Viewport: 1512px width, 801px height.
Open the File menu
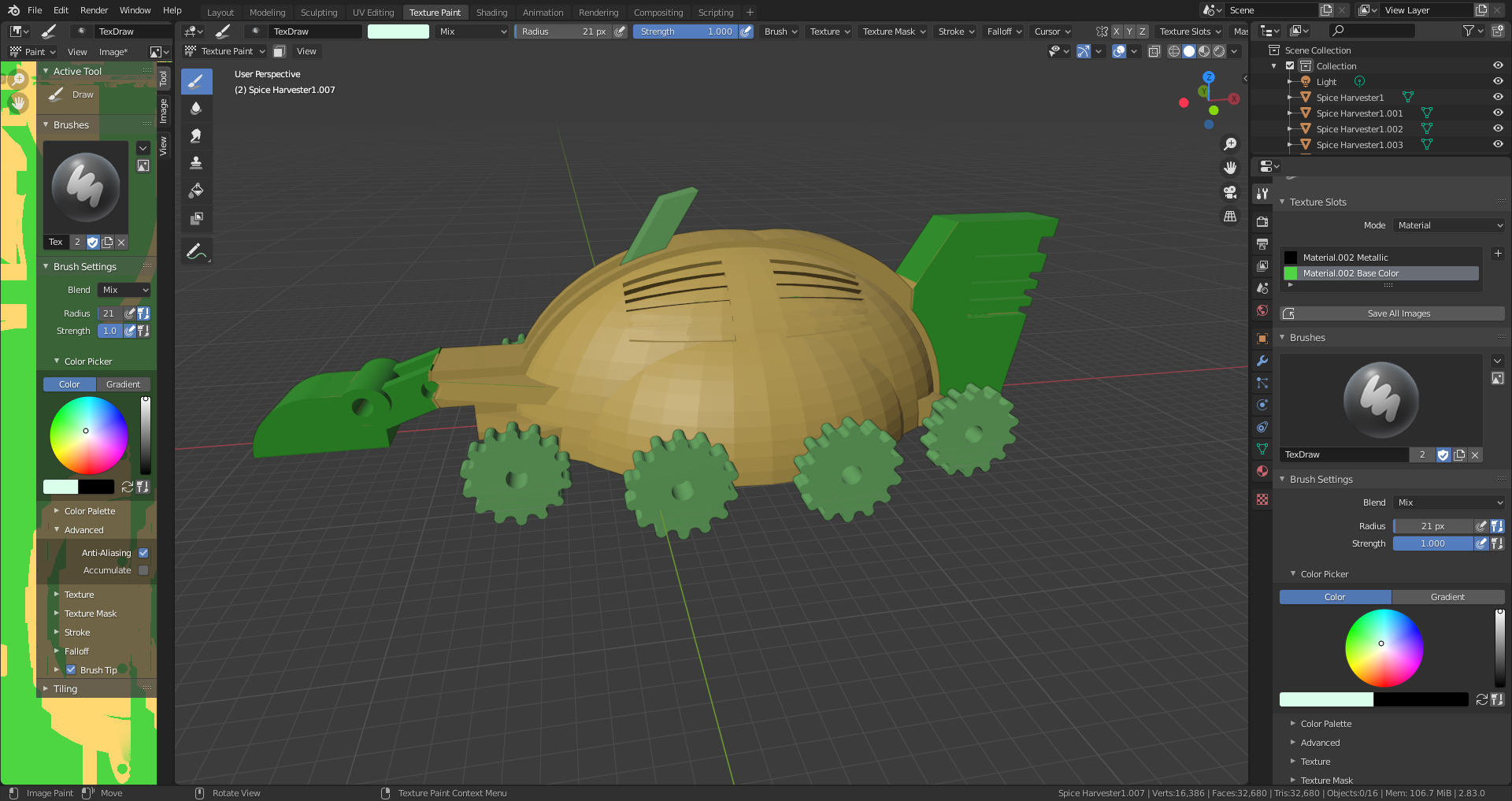click(x=35, y=10)
